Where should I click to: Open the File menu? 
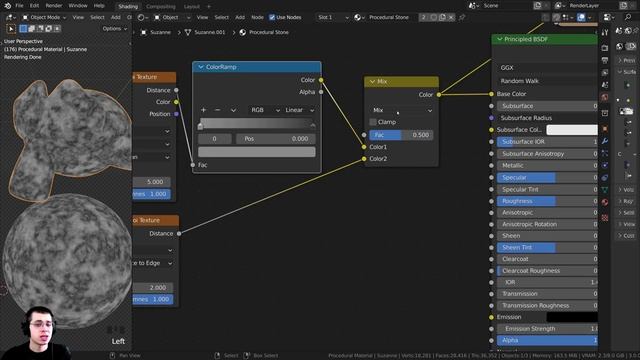point(19,6)
